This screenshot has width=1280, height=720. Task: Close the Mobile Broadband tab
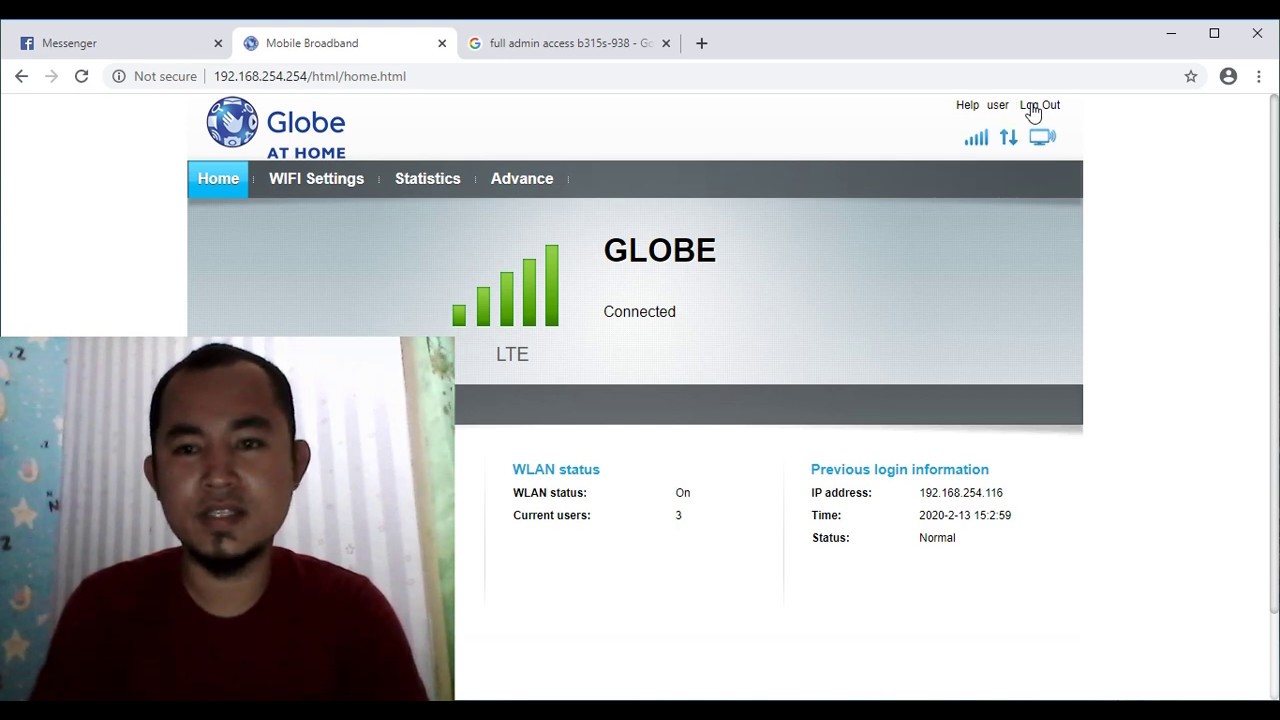[442, 43]
